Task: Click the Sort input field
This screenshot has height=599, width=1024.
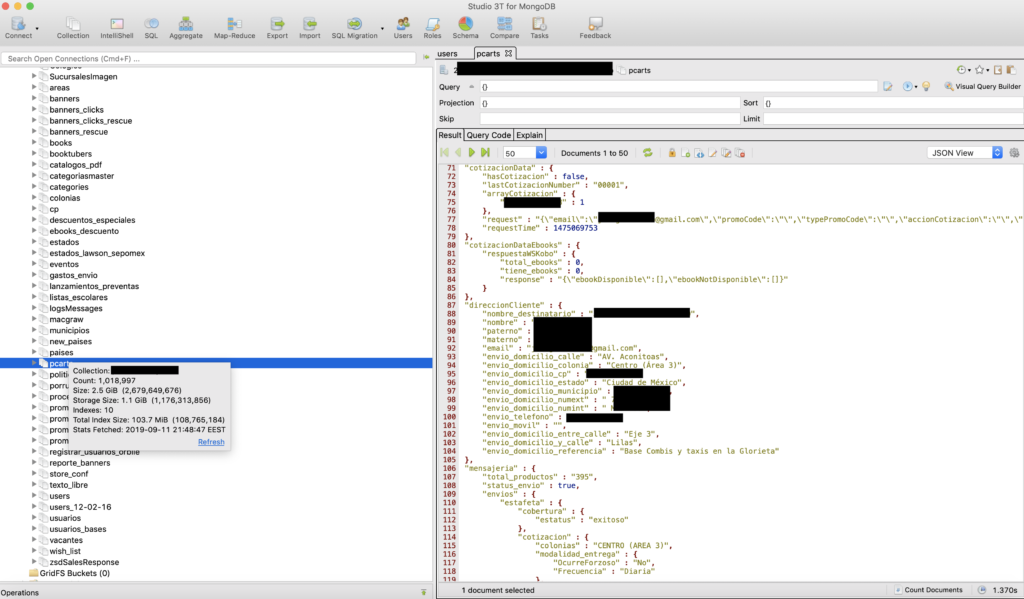Action: pyautogui.click(x=893, y=103)
